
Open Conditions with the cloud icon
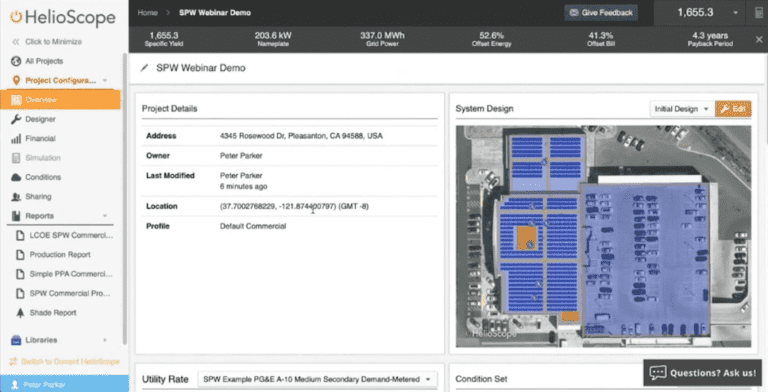16,177
